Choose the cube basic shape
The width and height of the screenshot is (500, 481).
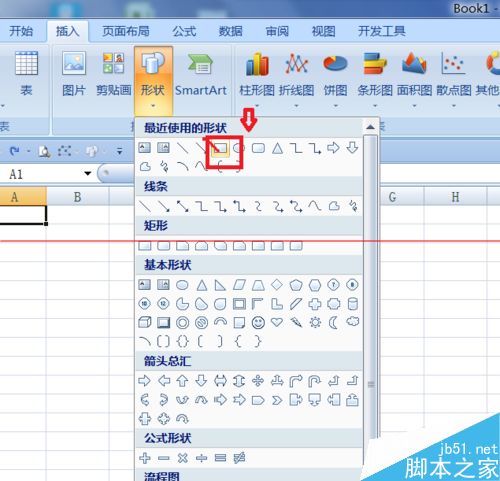(x=145, y=323)
